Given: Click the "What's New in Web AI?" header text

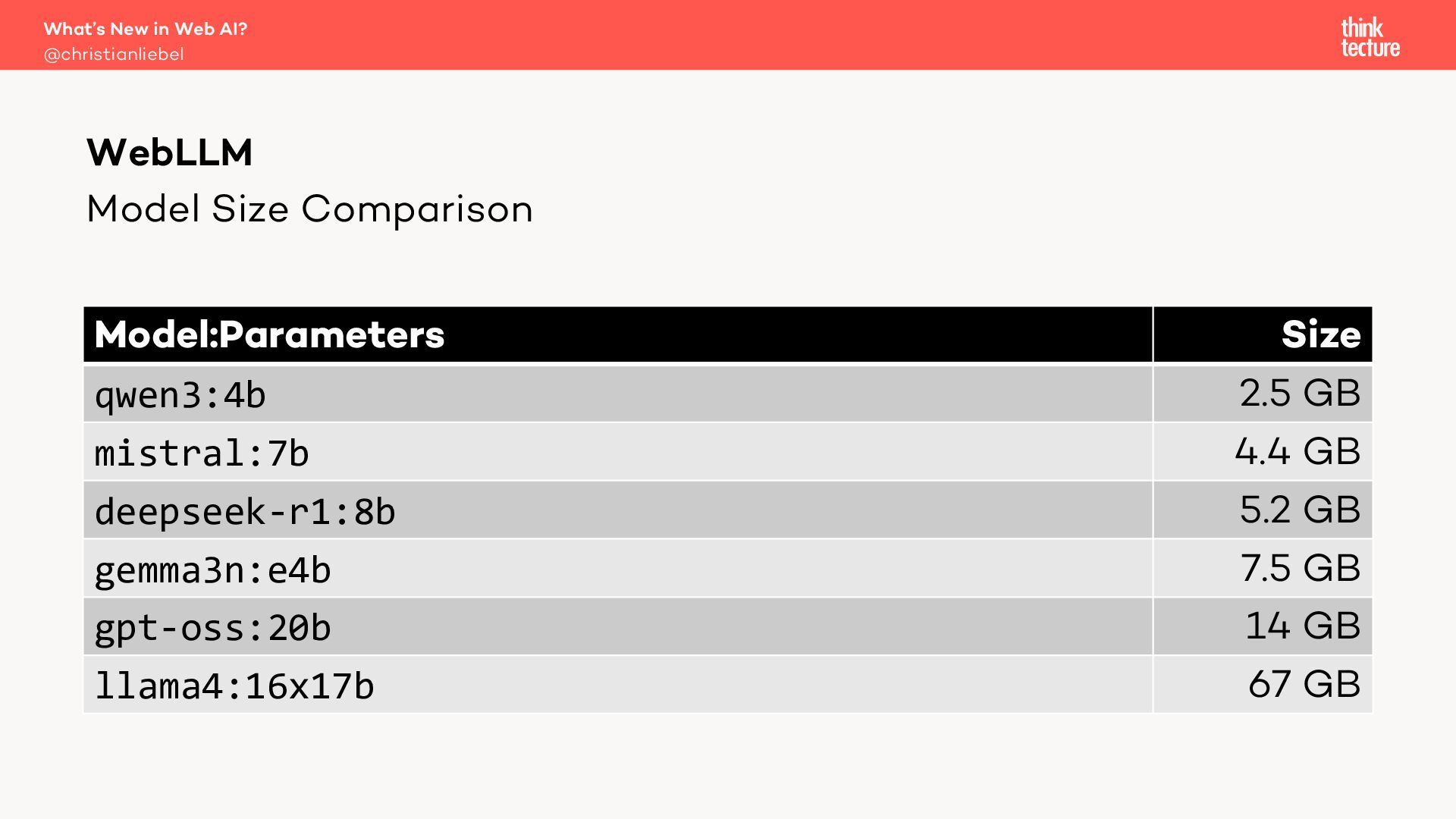Looking at the screenshot, I should coord(146,29).
